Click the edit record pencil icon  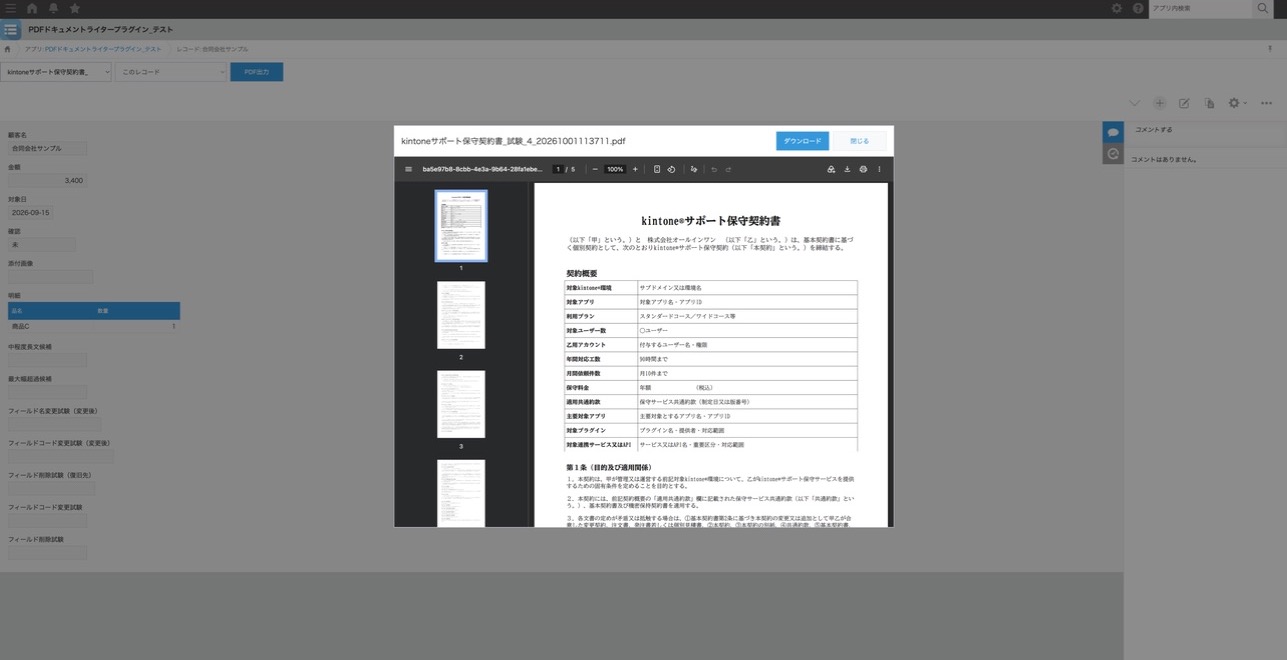[1184, 103]
